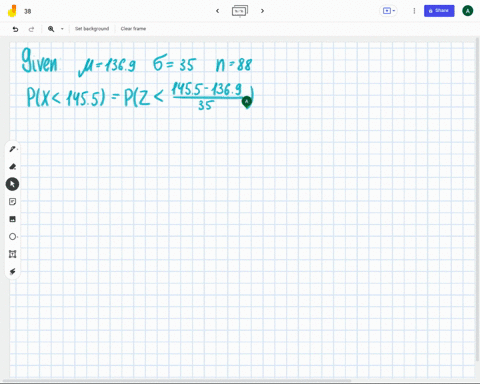The width and height of the screenshot is (480, 384).
Task: Expand the frame bar thumbnail
Action: [x=240, y=11]
